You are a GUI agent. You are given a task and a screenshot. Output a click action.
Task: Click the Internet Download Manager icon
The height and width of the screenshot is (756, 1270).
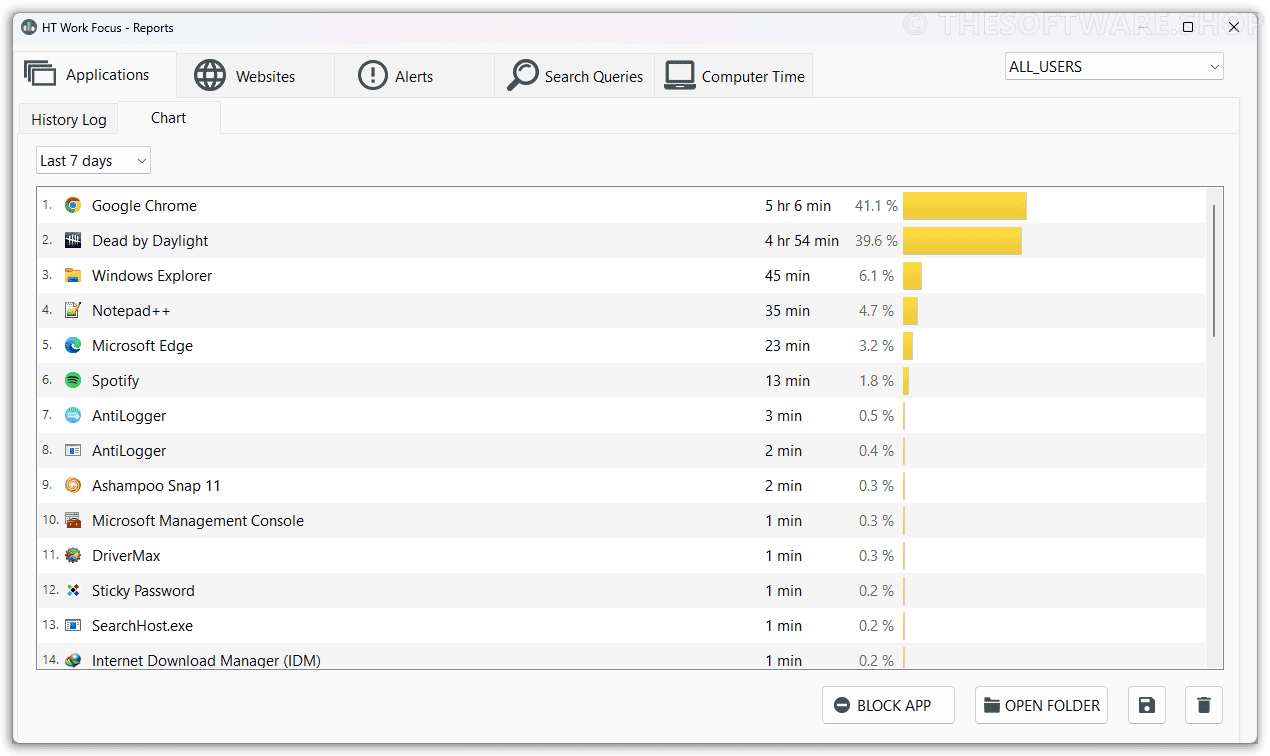[x=73, y=661]
